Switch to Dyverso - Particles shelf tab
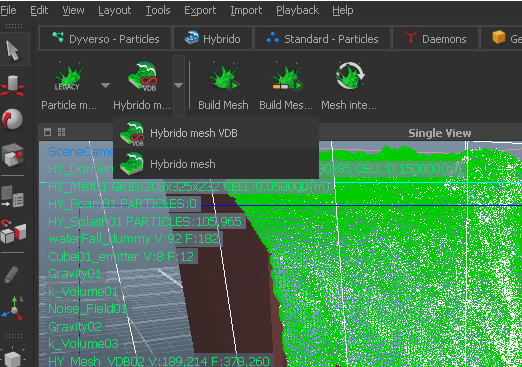This screenshot has width=522, height=367. (x=106, y=39)
